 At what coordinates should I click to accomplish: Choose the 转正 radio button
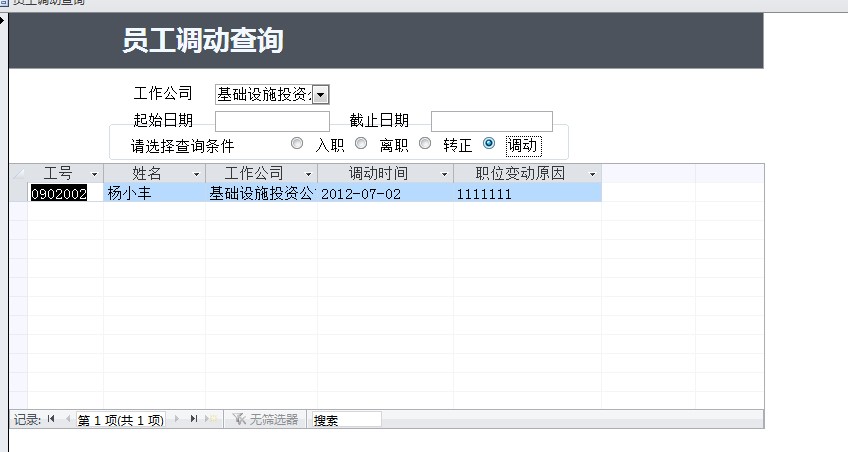[x=425, y=143]
